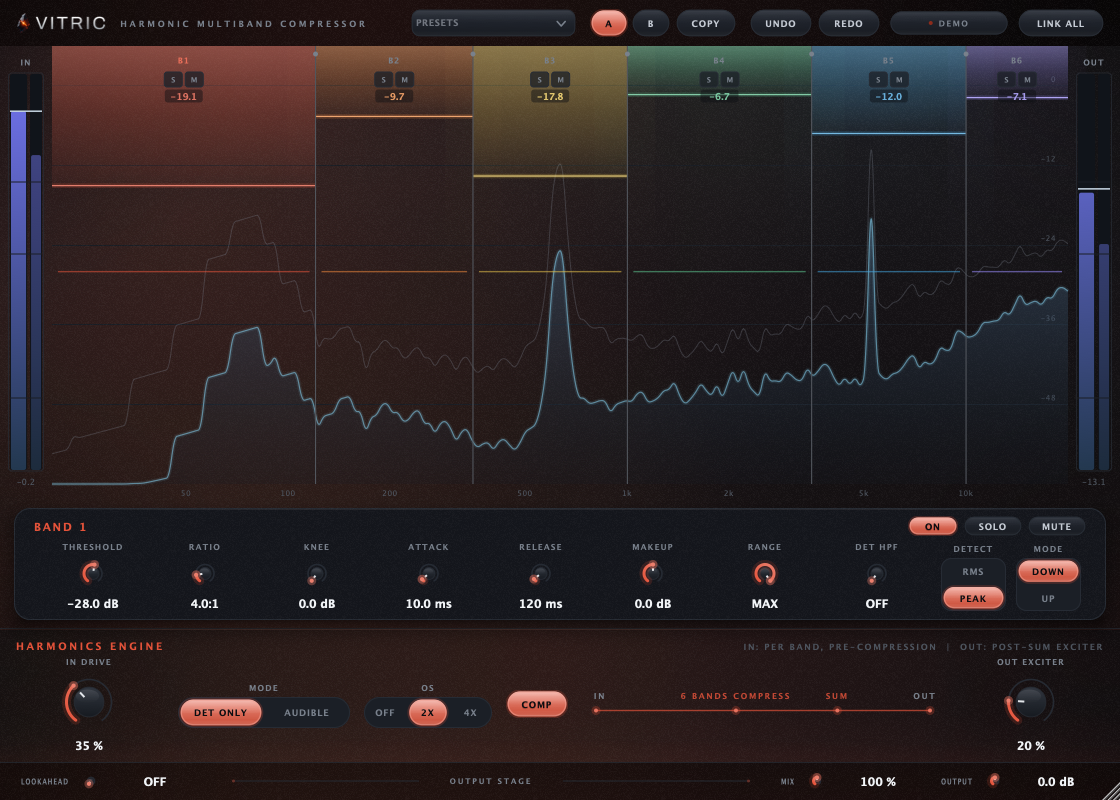Click the Band 1 Ratio knob

click(204, 574)
